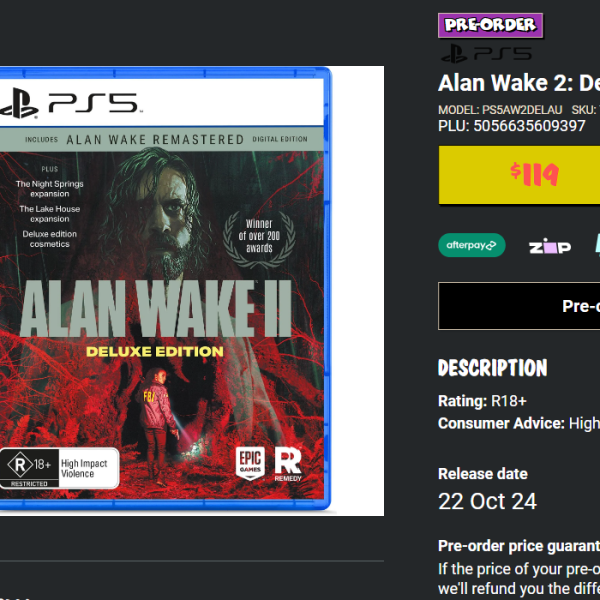Click the Winner of over 200 awards laurel

tap(259, 236)
